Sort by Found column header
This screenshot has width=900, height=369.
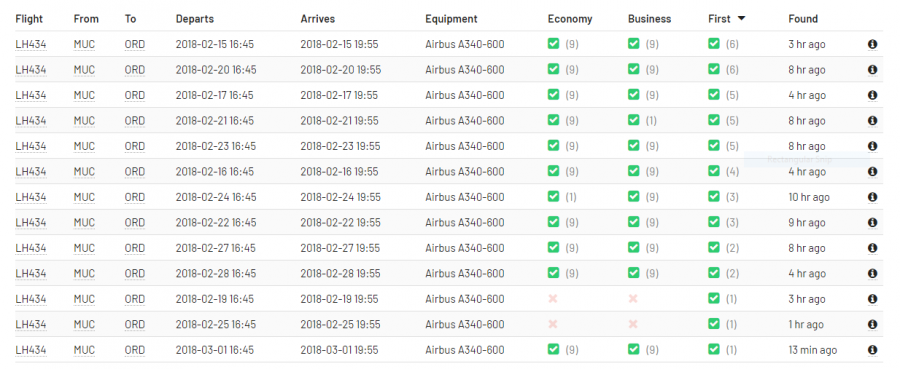(803, 19)
